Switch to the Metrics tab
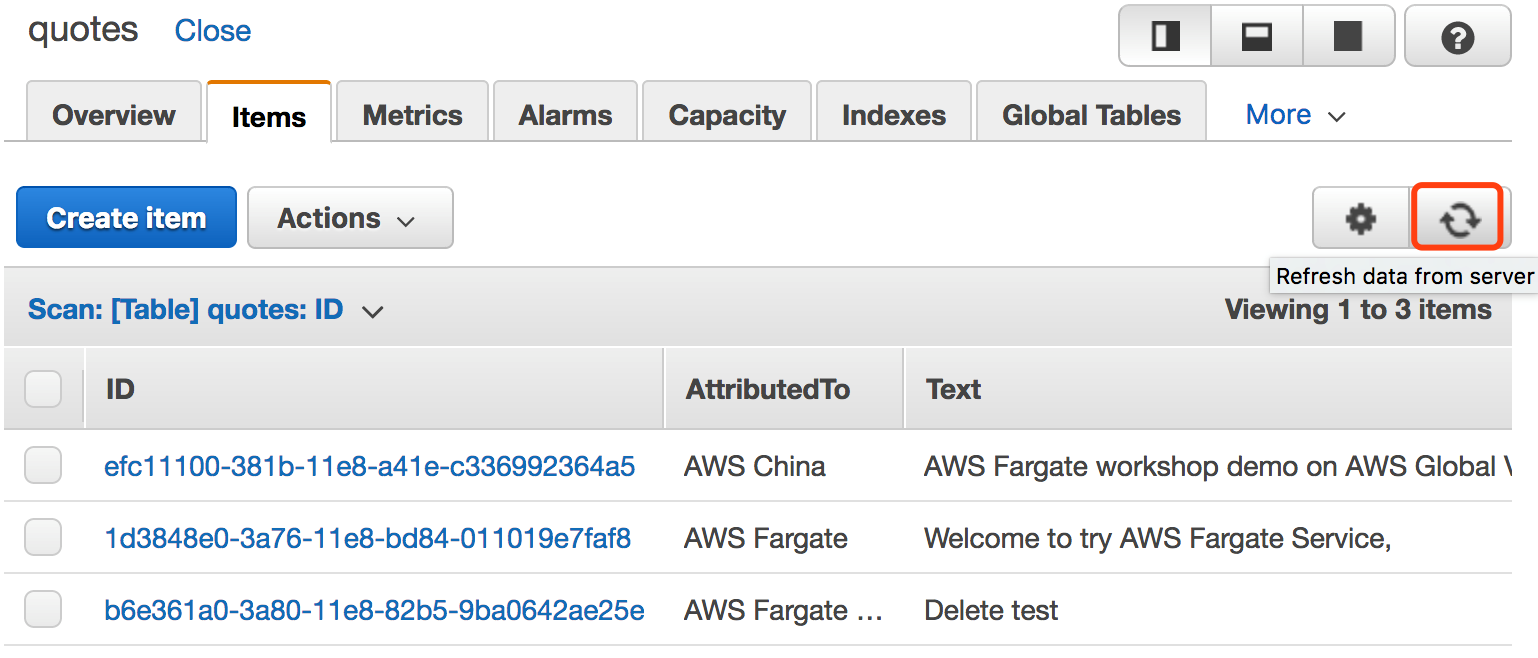Viewport: 1538px width, 658px height. tap(412, 115)
